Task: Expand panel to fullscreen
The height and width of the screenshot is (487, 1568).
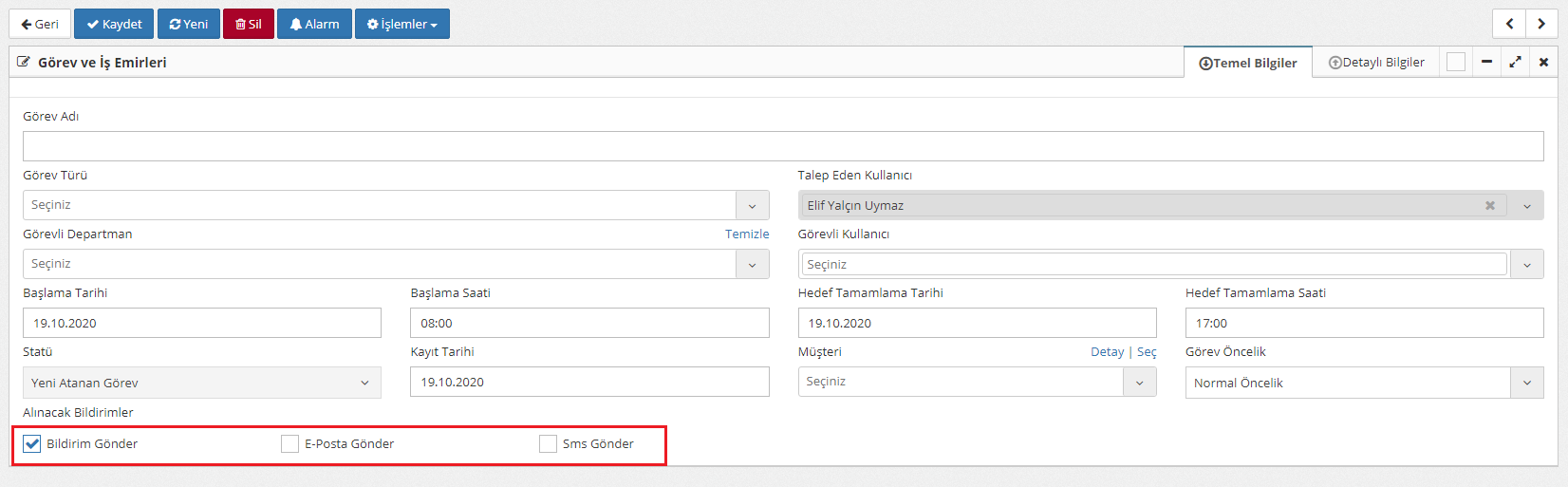Action: coord(1515,63)
